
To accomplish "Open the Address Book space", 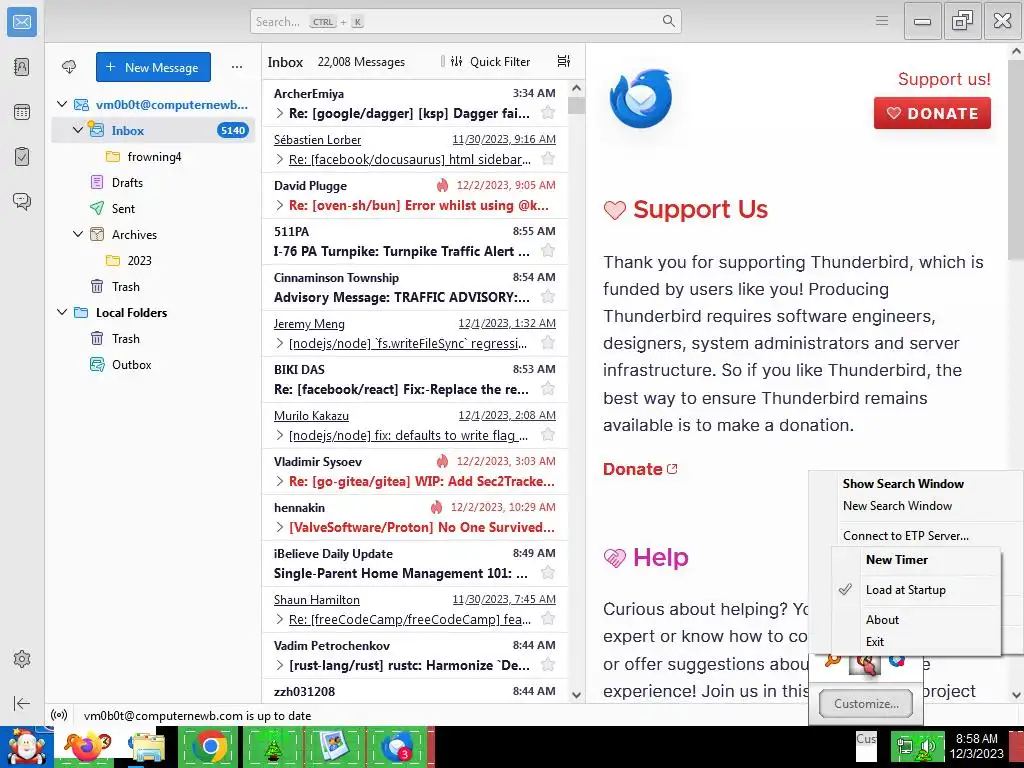I will pos(22,67).
